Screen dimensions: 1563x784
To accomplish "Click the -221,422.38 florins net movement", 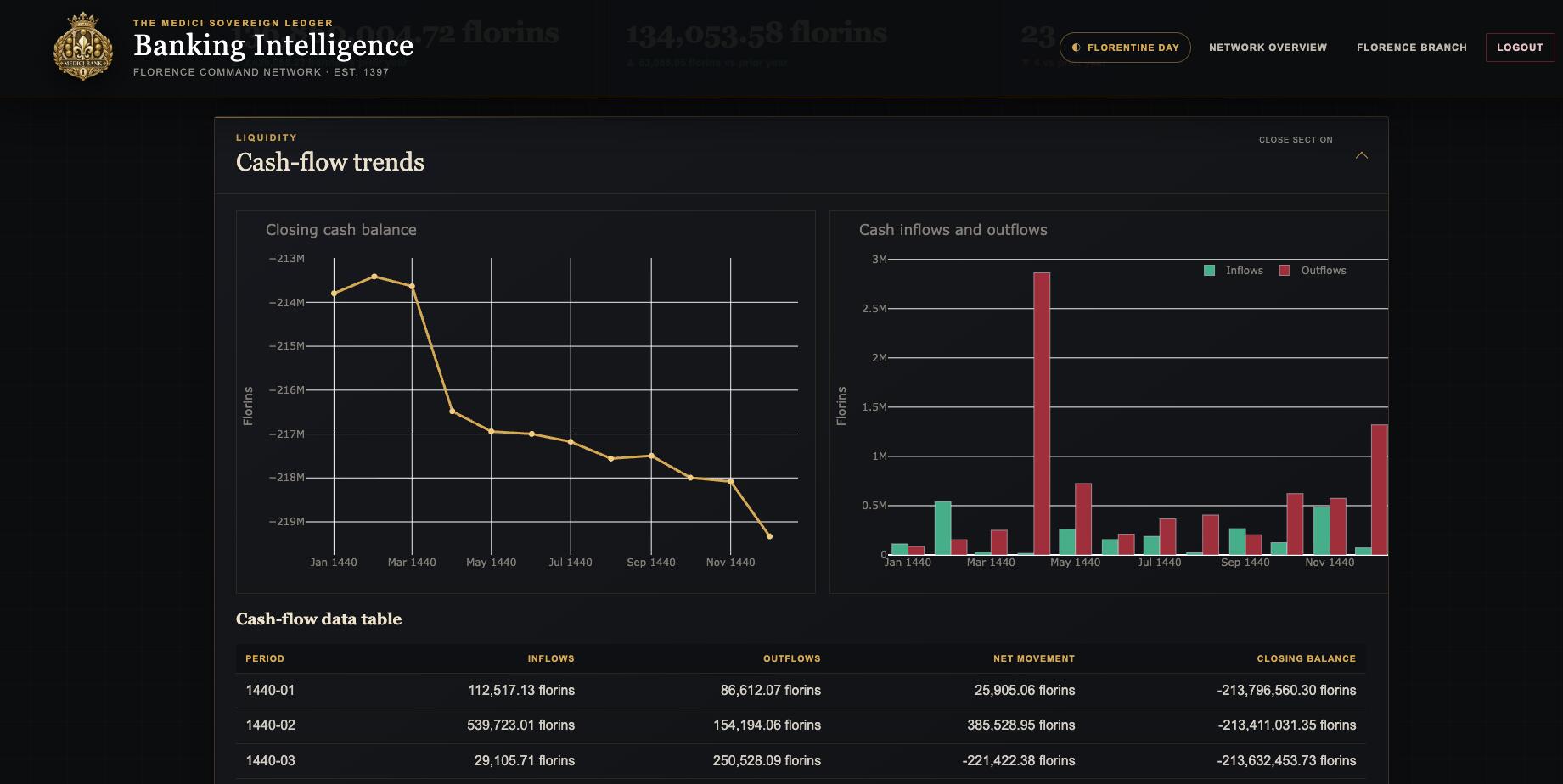I will coord(1019,761).
